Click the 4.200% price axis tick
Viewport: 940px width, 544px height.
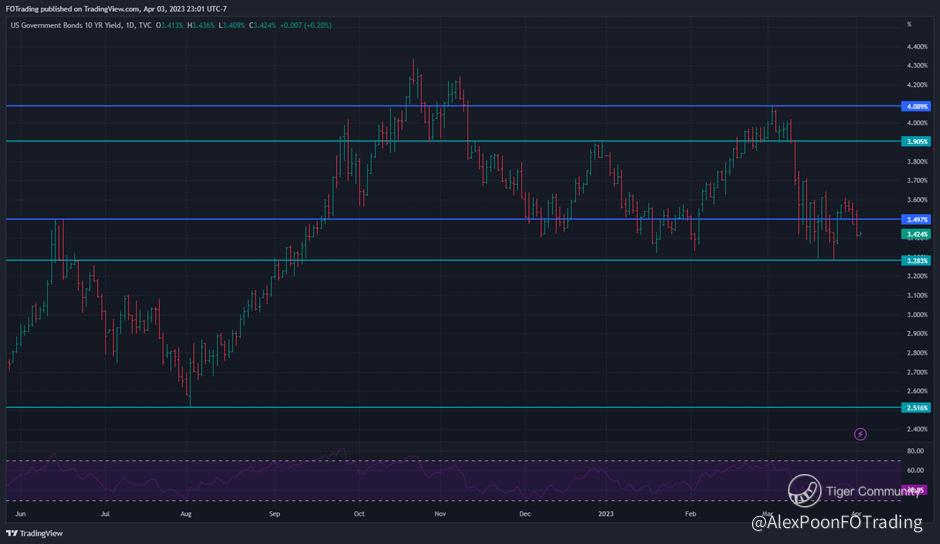(917, 85)
